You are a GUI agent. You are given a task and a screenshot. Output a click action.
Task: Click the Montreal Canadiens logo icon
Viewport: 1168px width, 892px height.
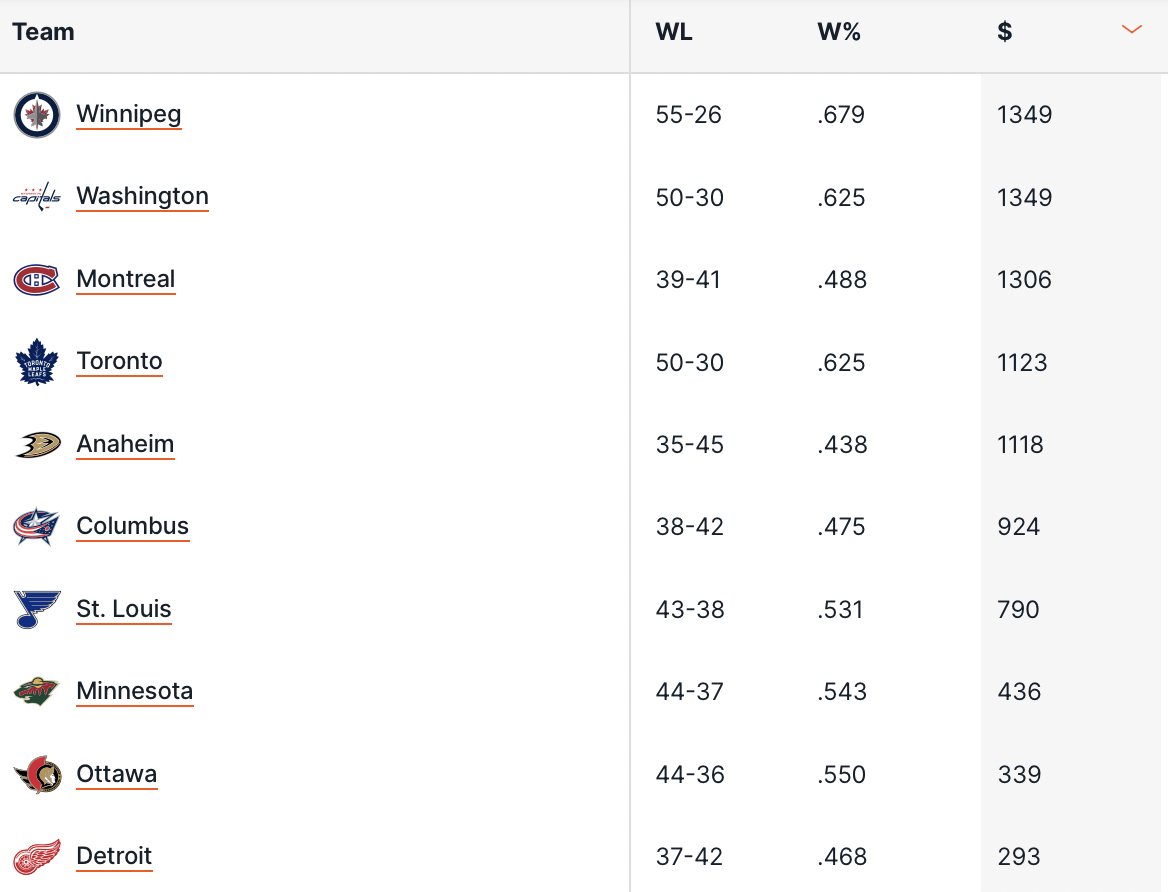coord(37,280)
